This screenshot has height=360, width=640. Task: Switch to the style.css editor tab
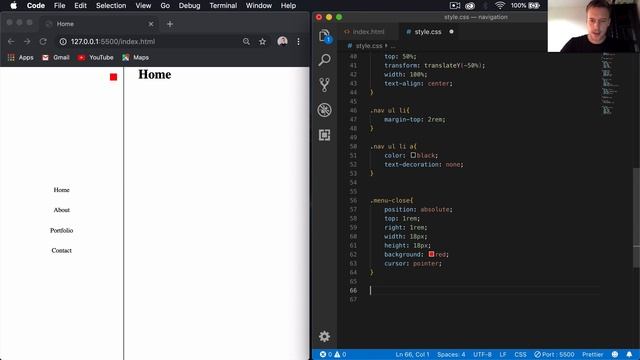pos(428,32)
